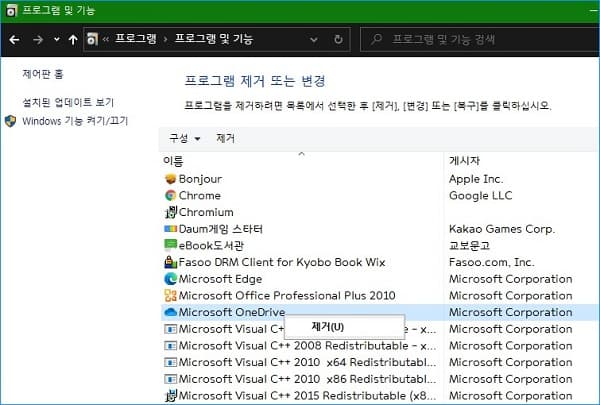The image size is (600, 405).
Task: Sort by the 게시자 column header
Action: (x=464, y=161)
